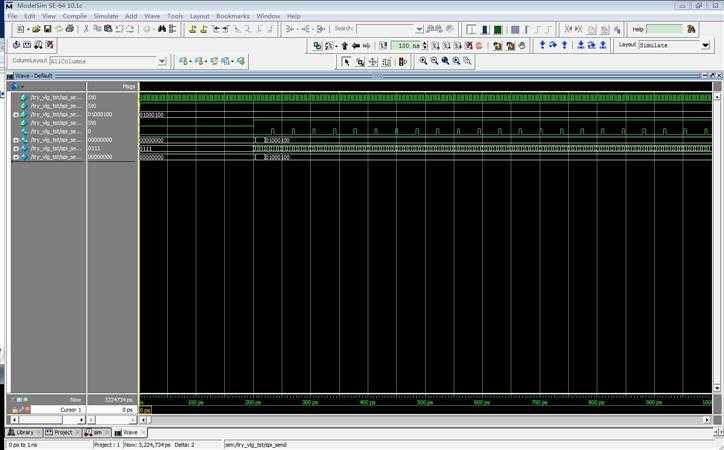Screen dimensions: 724x450
Task: Click the Now: 3,224,734 ps status text
Action: pyautogui.click(x=147, y=444)
